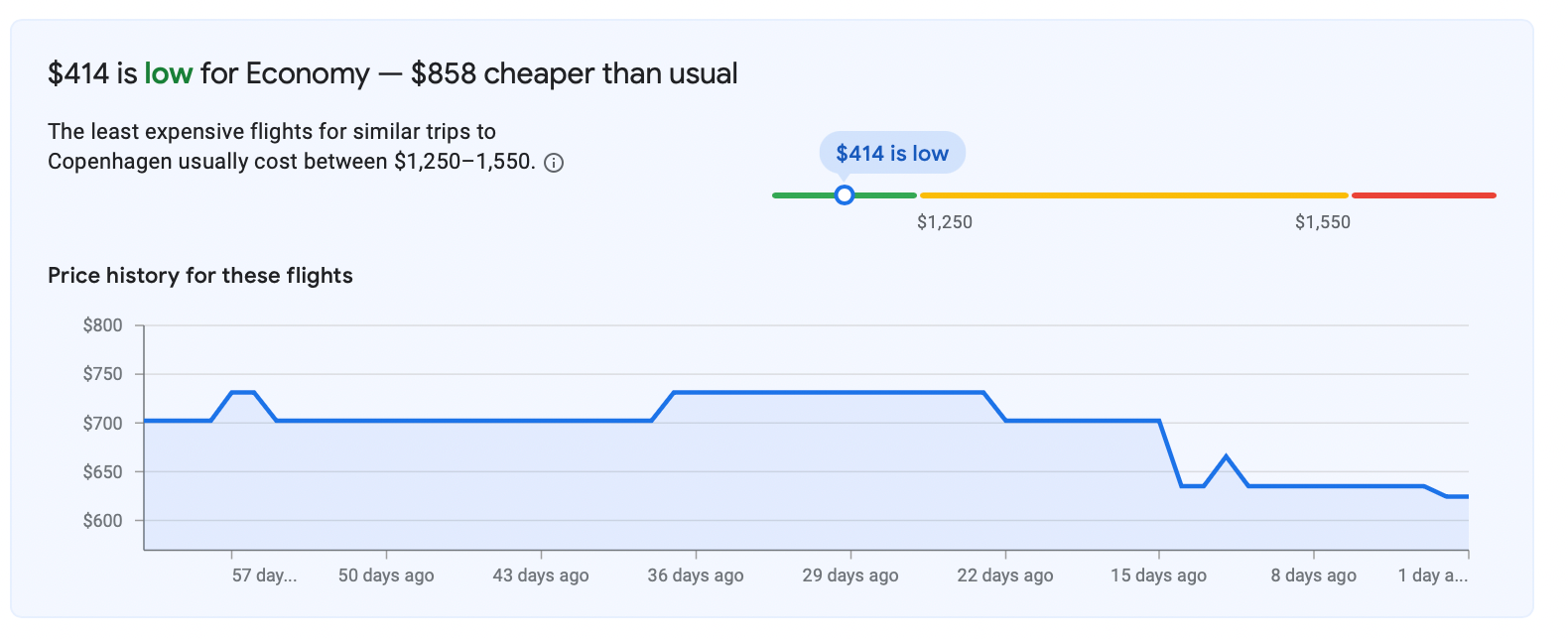This screenshot has height=639, width=1568.
Task: Click the $800 label on the price axis
Action: tap(103, 325)
